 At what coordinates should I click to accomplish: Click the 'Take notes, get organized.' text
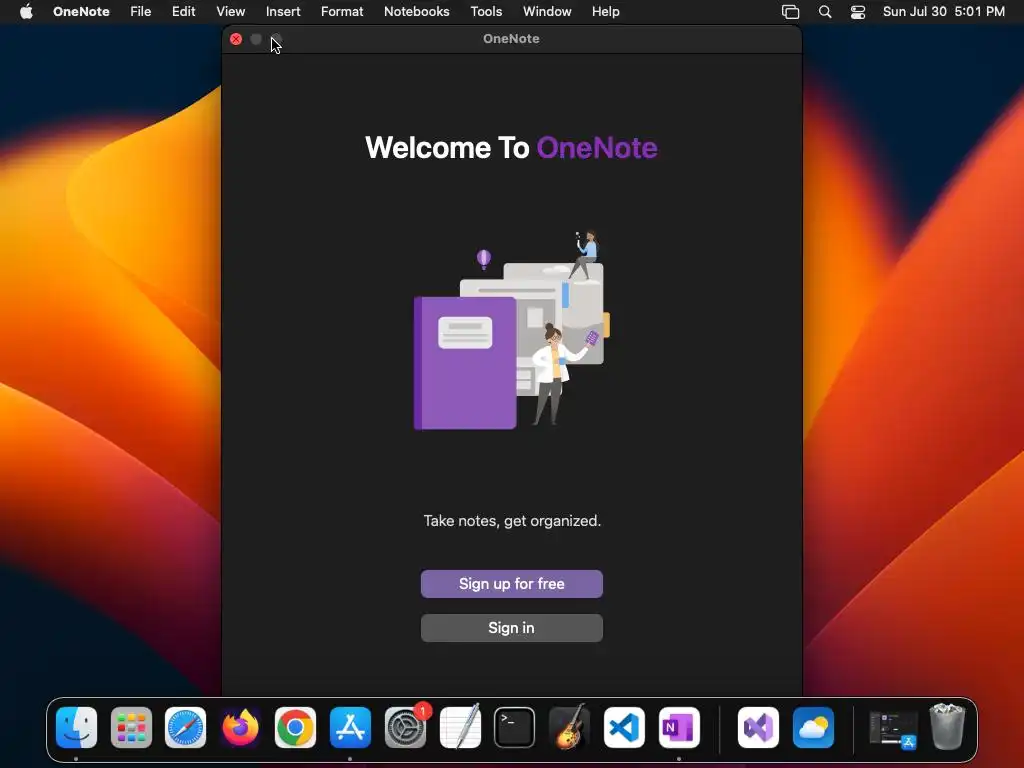[x=512, y=521]
